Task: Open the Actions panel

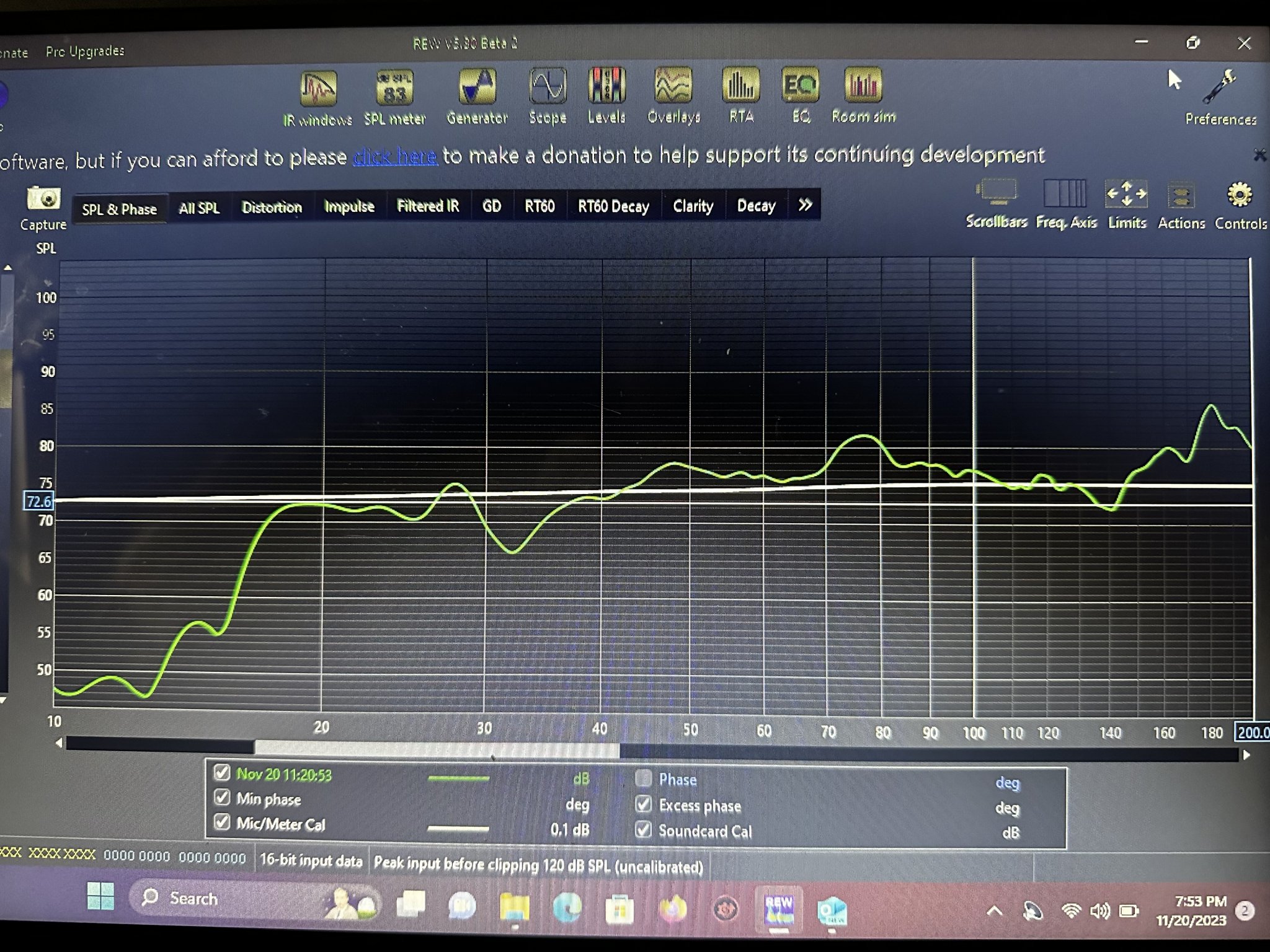Action: (x=1181, y=205)
